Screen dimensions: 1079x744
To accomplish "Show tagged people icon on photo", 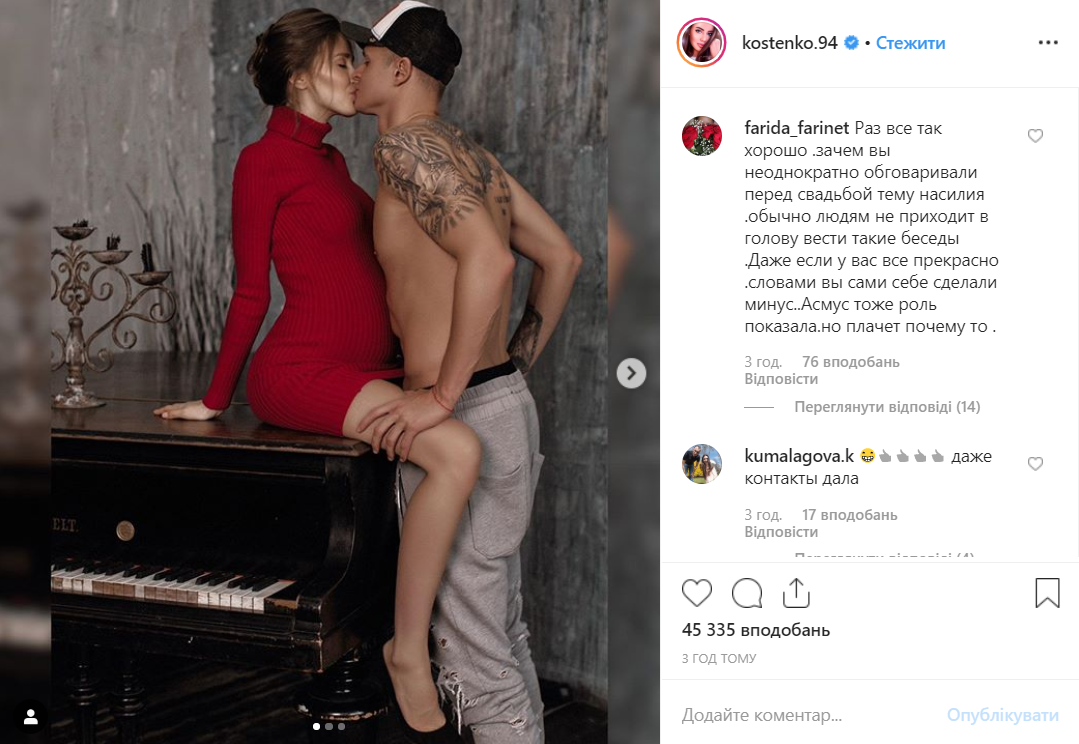I will click(31, 717).
